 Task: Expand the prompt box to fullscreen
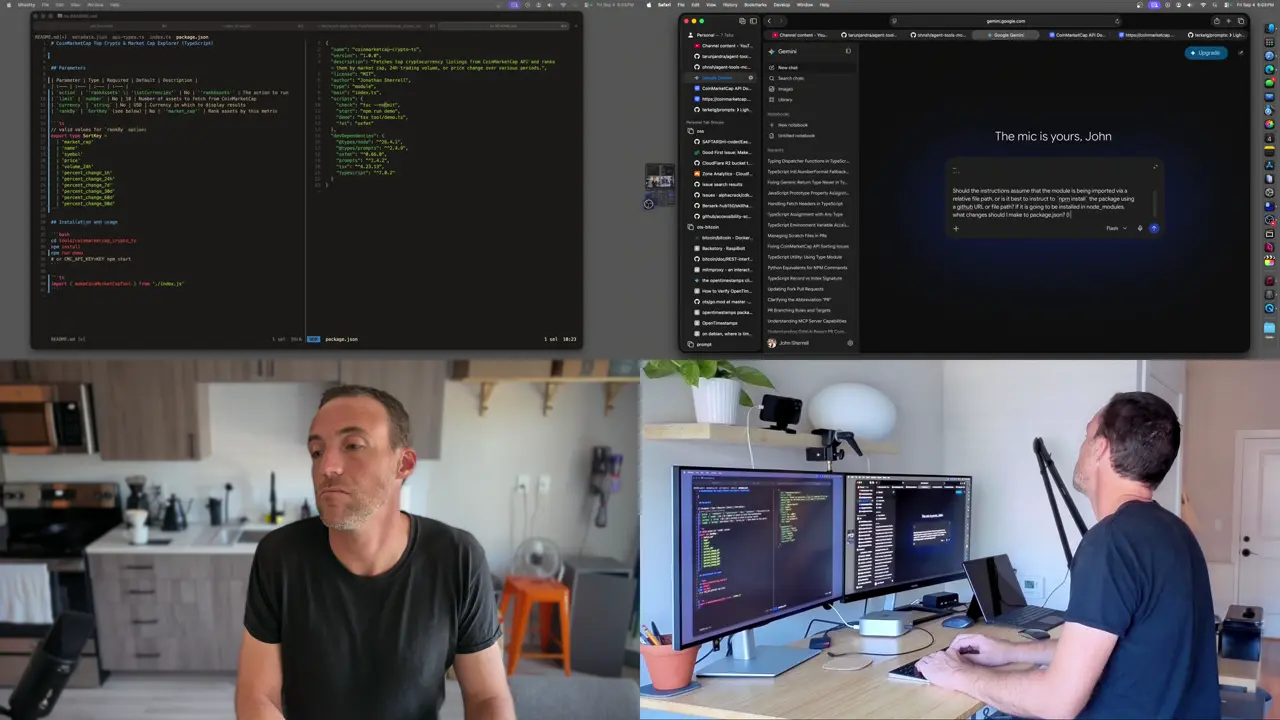click(x=1155, y=167)
